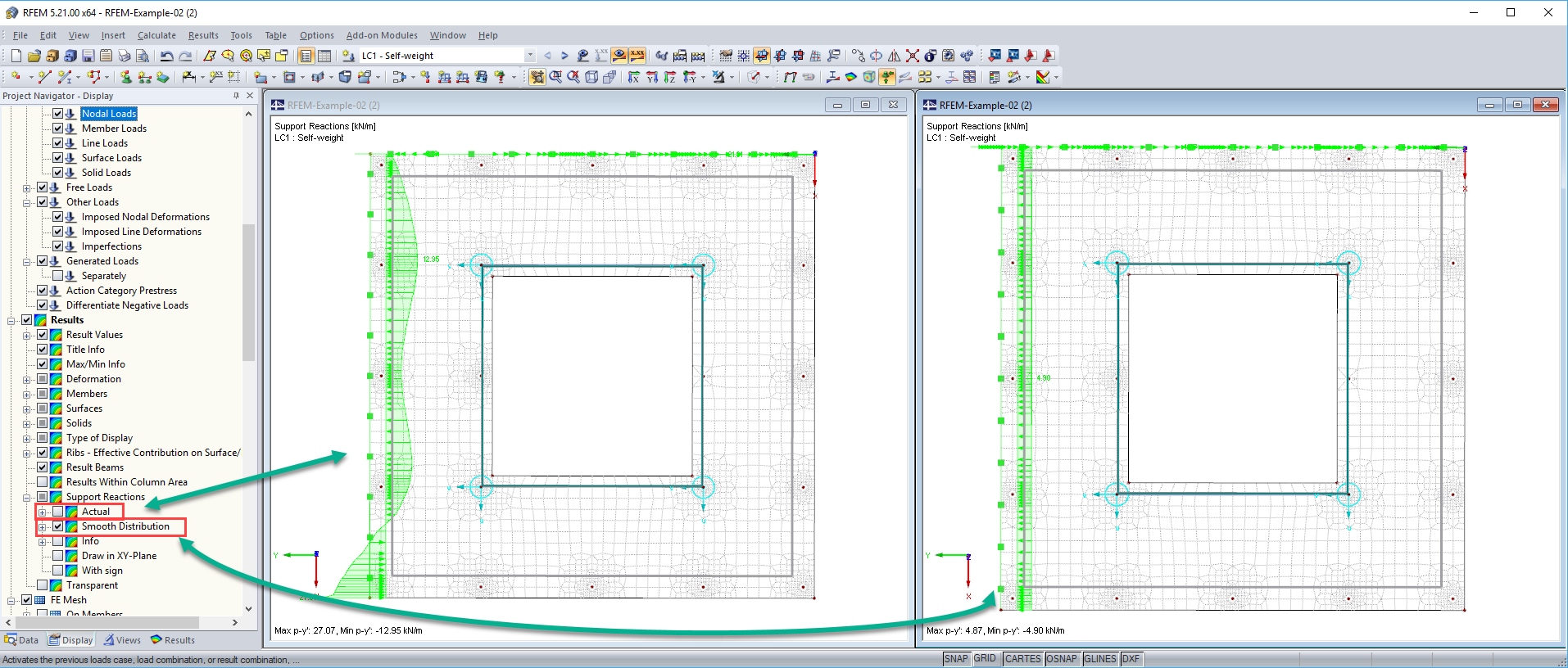Expand the Members results node
The width and height of the screenshot is (1568, 668).
pyautogui.click(x=27, y=394)
